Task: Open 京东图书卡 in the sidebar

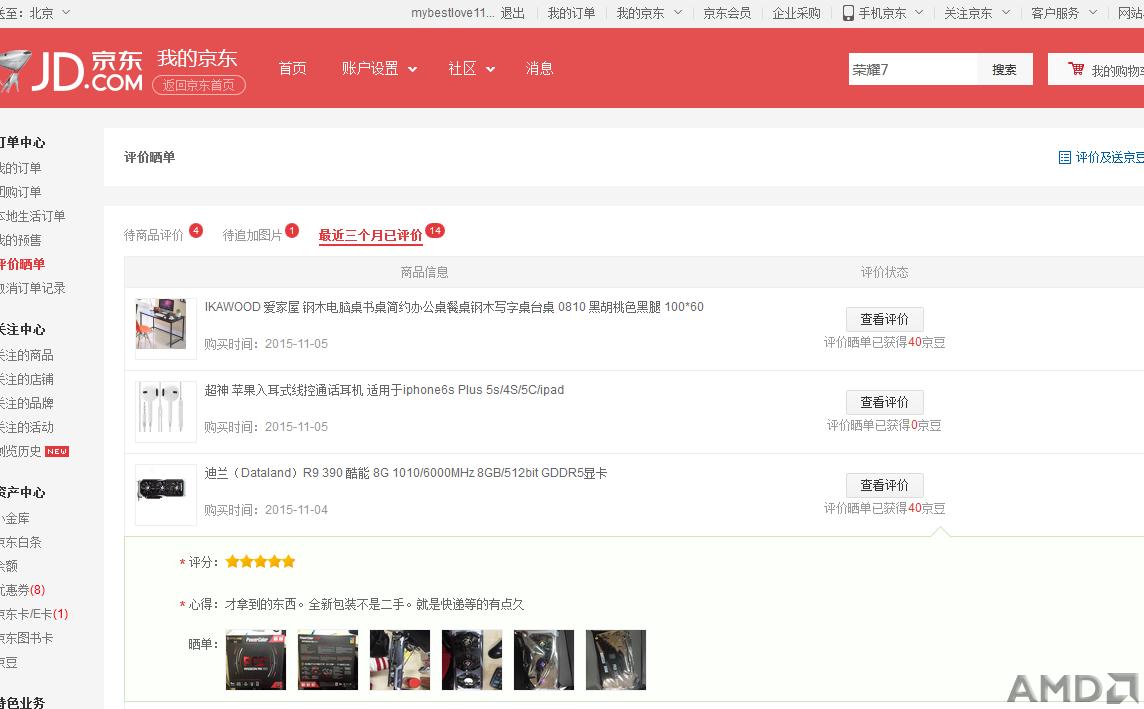Action: (27, 638)
